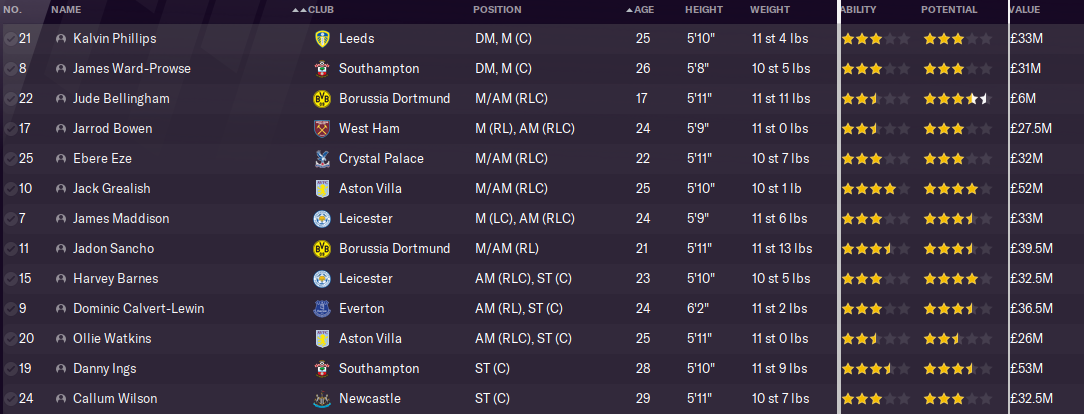
Task: Select the Height column header
Action: pyautogui.click(x=703, y=10)
